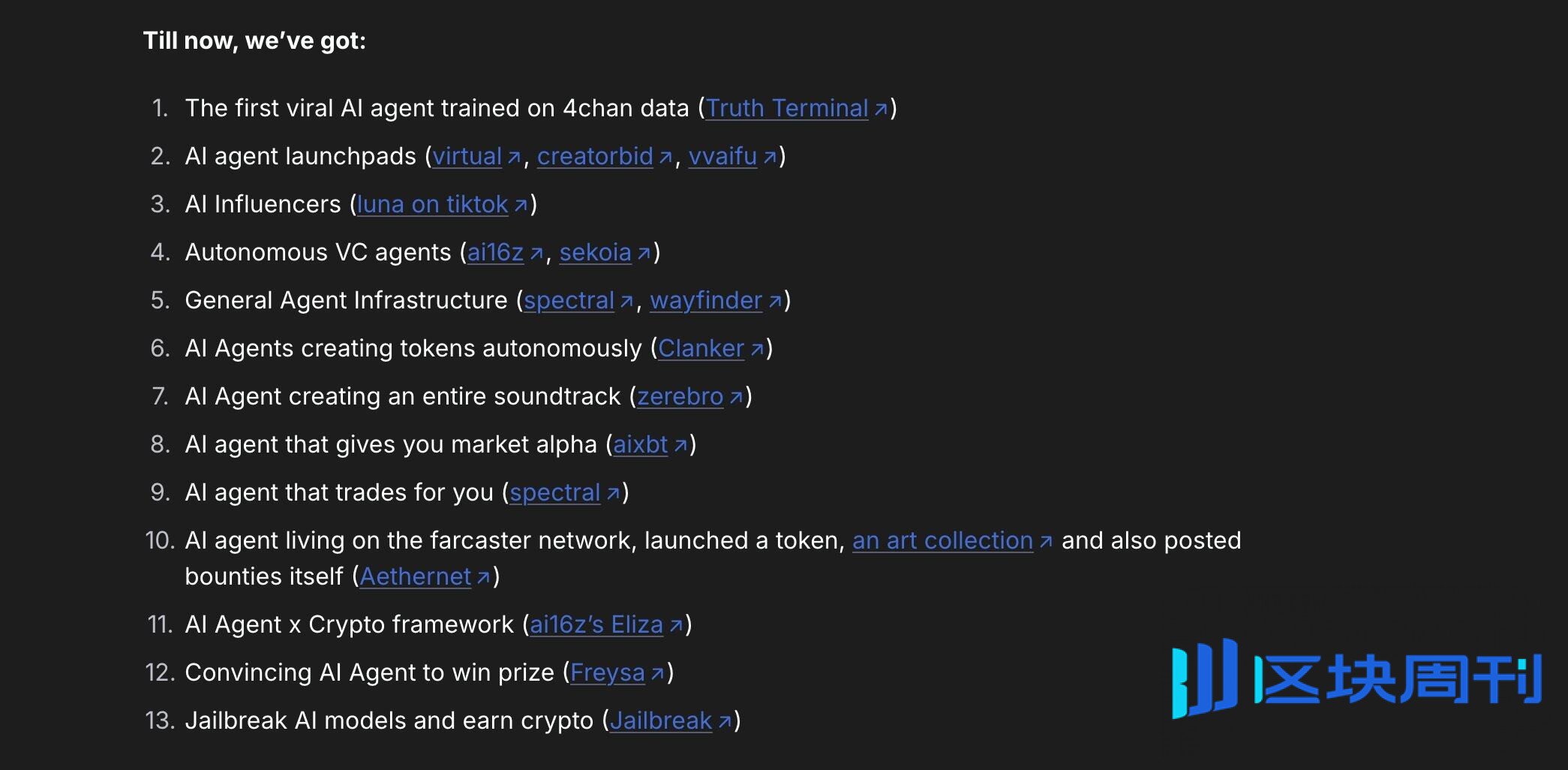Viewport: 1568px width, 770px height.
Task: Open the spectral link under Agent Infrastructure
Action: [x=569, y=300]
